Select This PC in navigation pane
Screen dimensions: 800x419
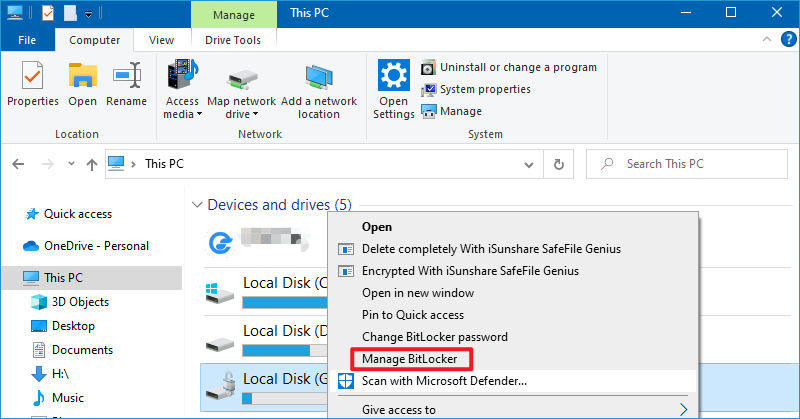click(x=92, y=278)
